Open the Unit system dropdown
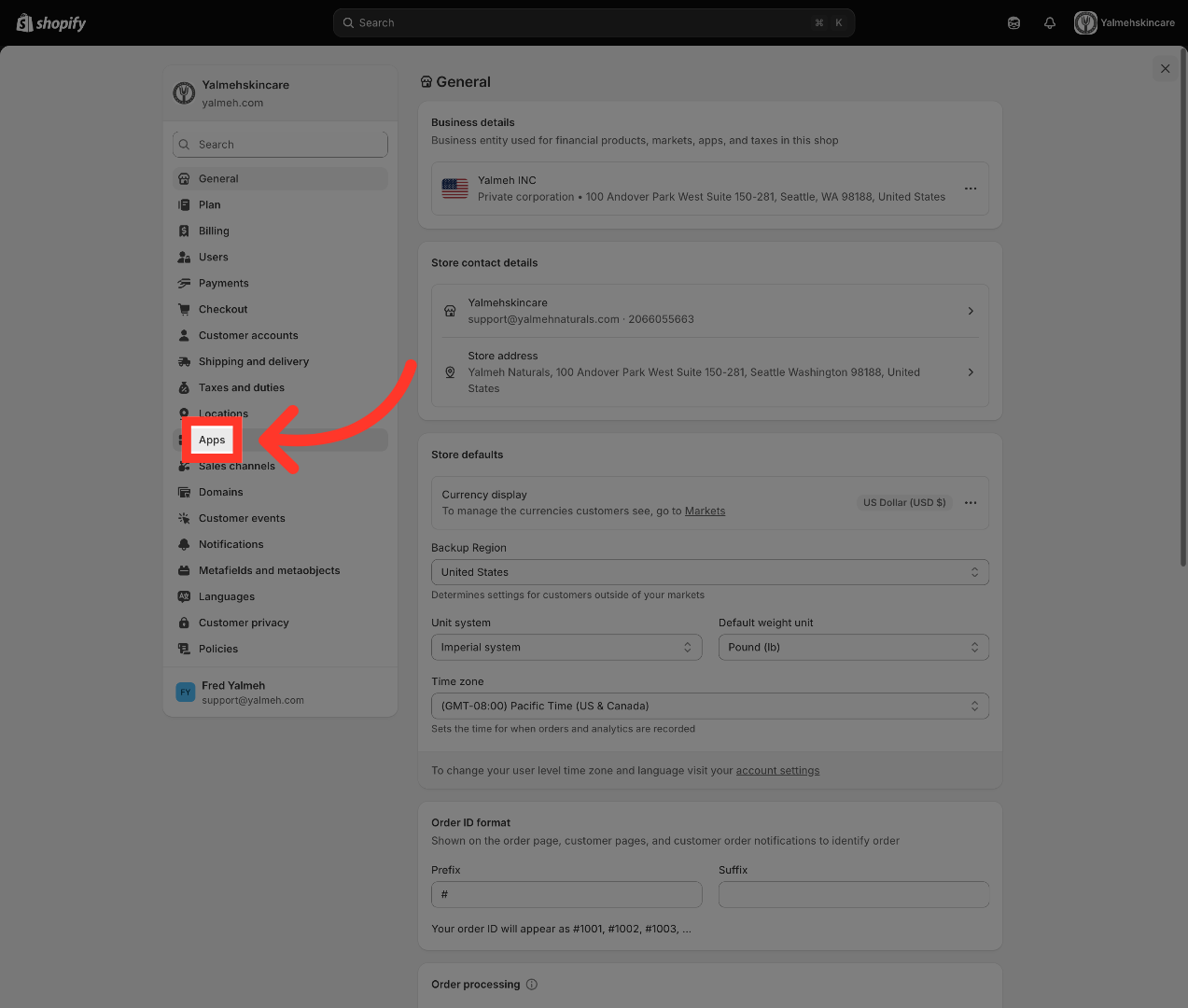 pos(566,647)
